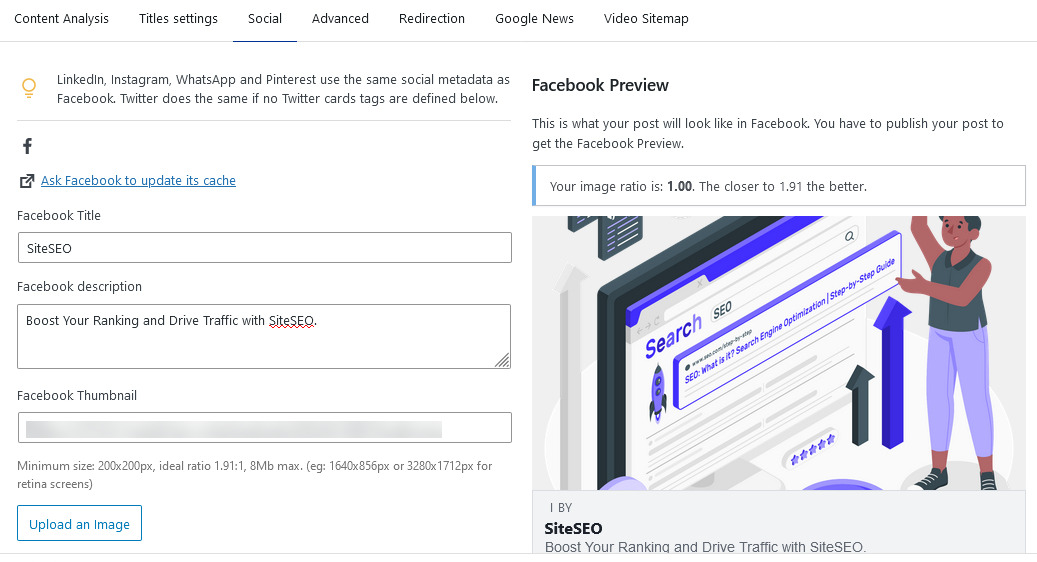Follow the Ask Facebook to update its cache link

click(138, 181)
